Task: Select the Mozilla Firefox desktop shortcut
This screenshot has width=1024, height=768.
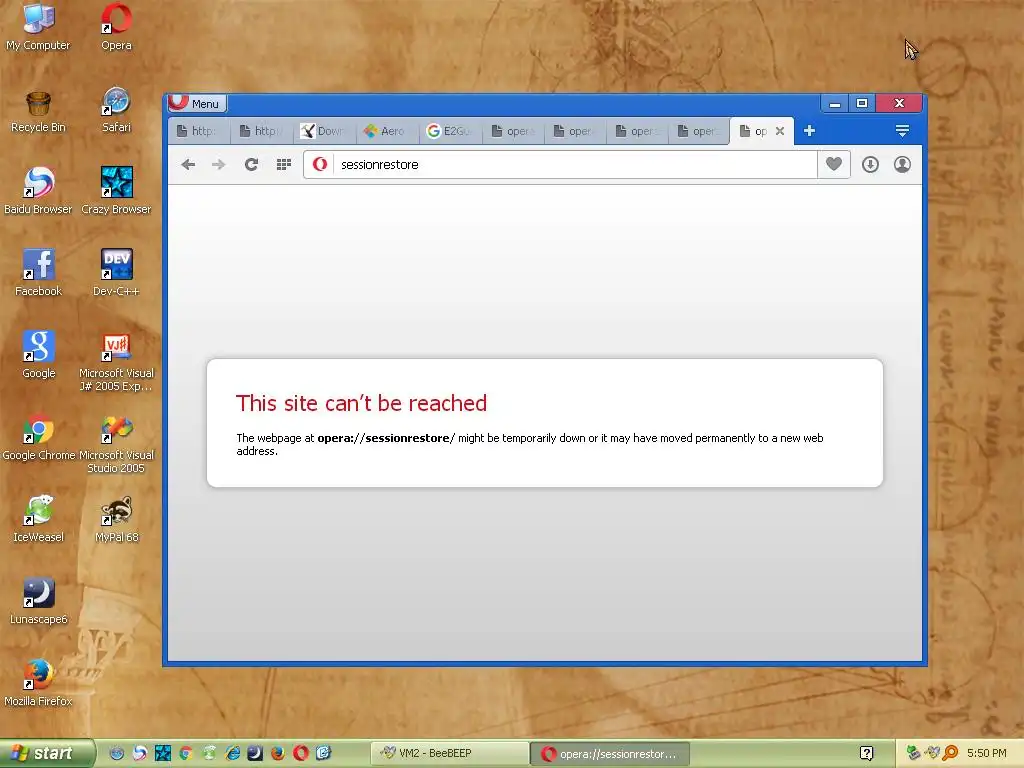Action: pos(38,684)
